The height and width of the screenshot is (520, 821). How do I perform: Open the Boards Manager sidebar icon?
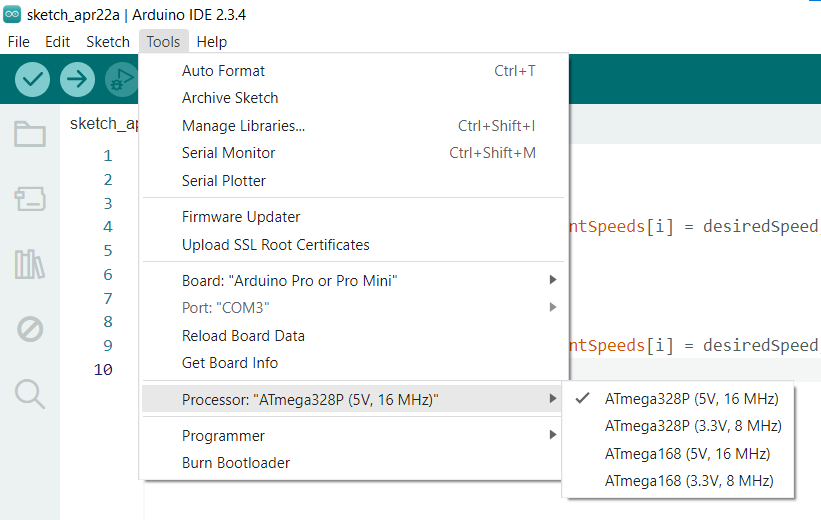(x=30, y=199)
